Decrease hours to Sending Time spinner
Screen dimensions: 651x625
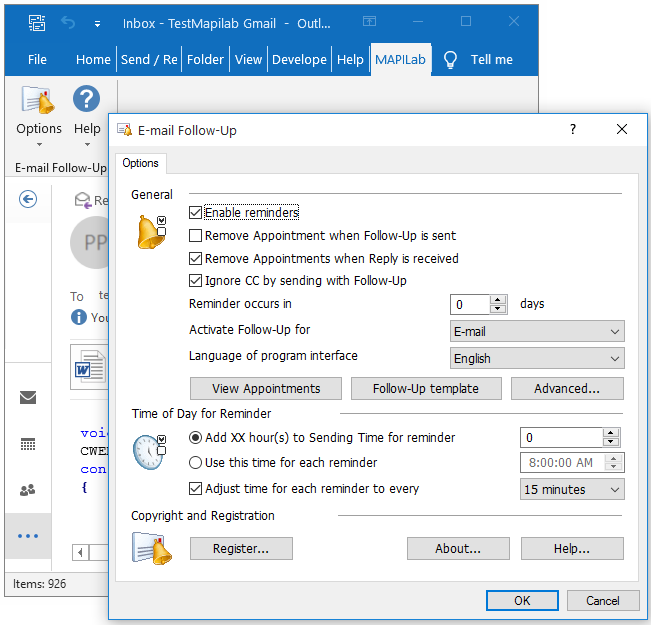[x=610, y=441]
